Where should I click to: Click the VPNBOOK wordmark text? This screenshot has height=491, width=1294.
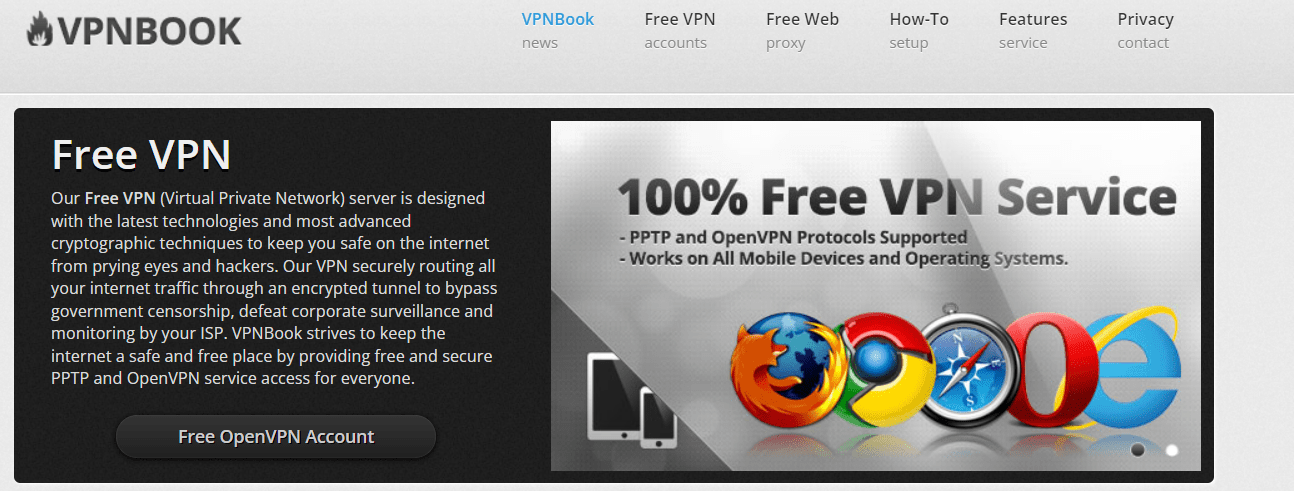coord(150,31)
